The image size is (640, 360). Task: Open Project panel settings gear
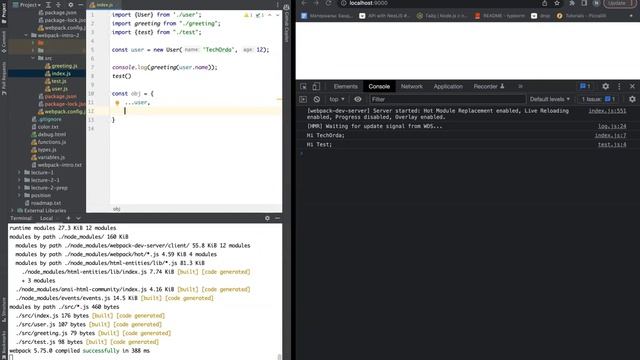tap(71, 5)
